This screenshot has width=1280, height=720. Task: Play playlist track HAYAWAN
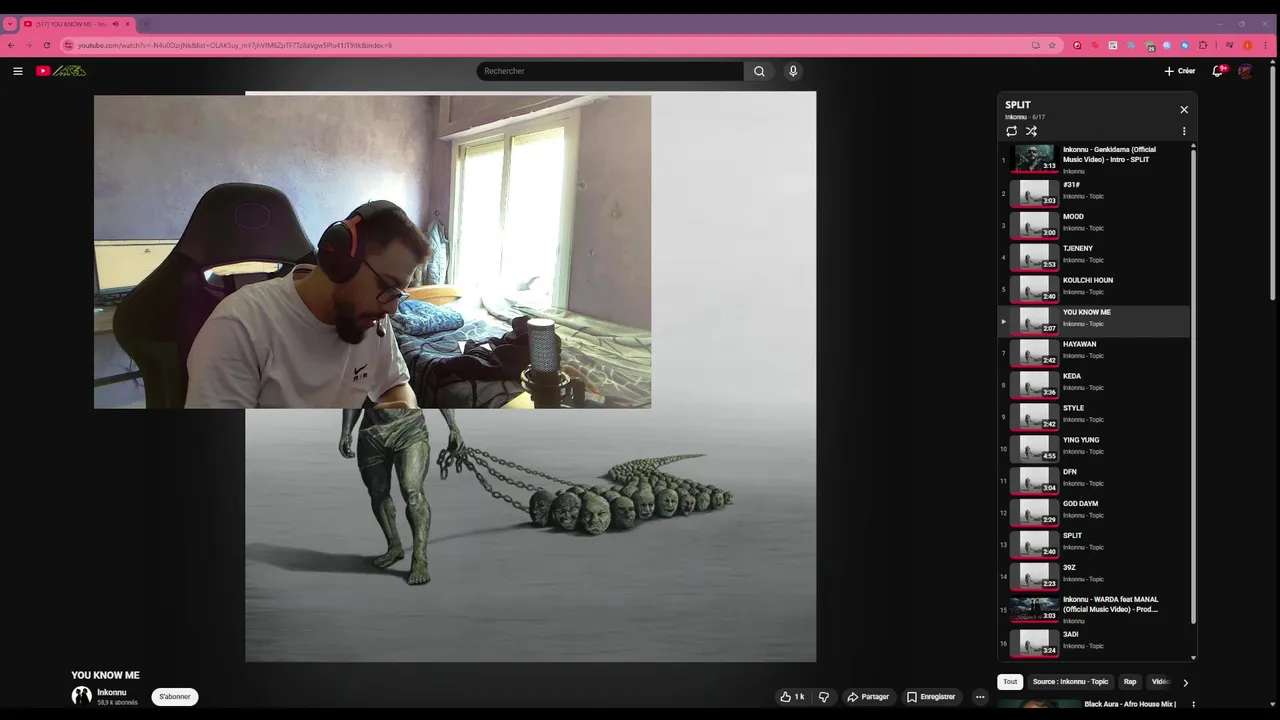[1094, 352]
